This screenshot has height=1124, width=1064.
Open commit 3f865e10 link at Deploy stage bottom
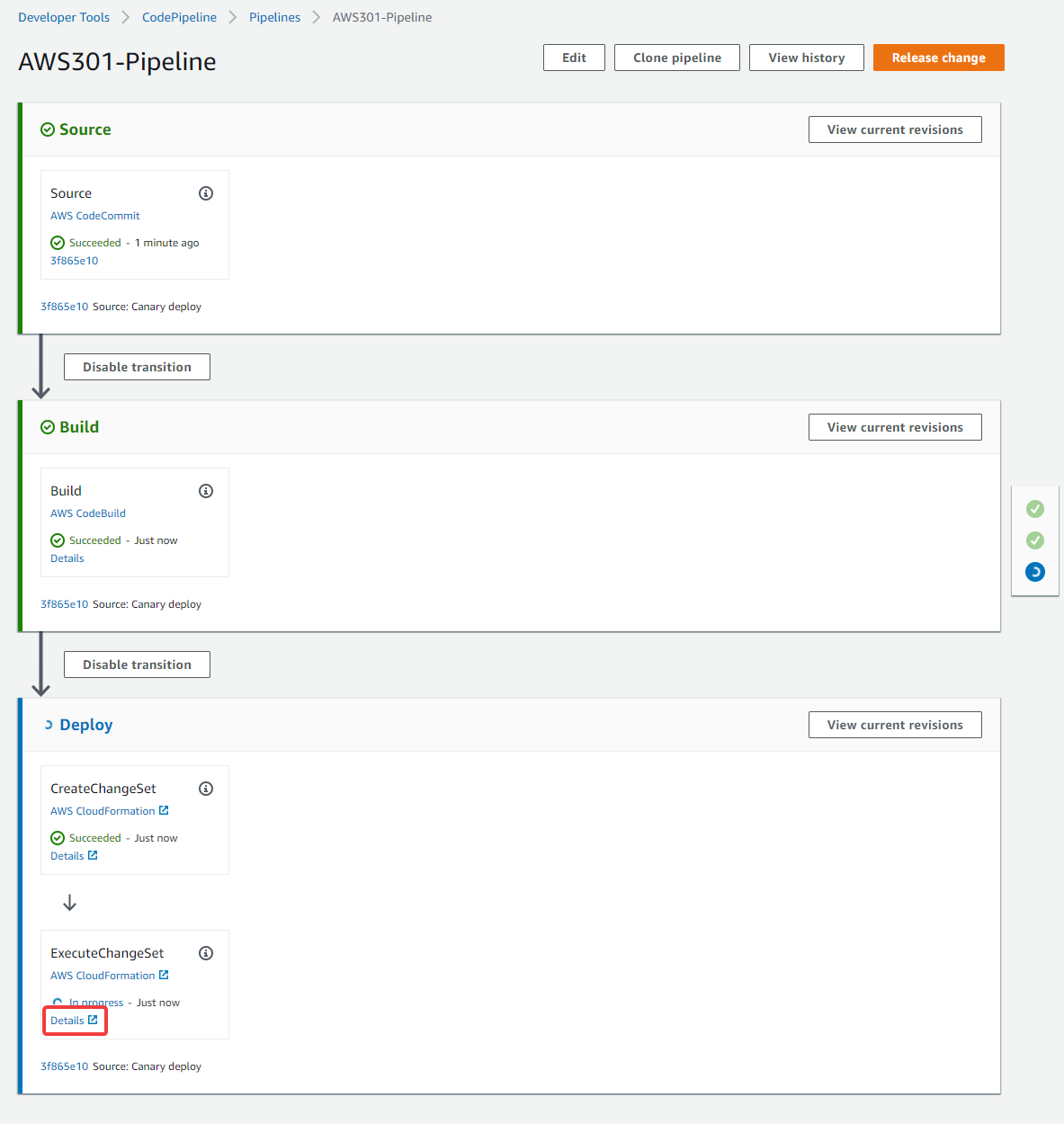coord(64,1066)
